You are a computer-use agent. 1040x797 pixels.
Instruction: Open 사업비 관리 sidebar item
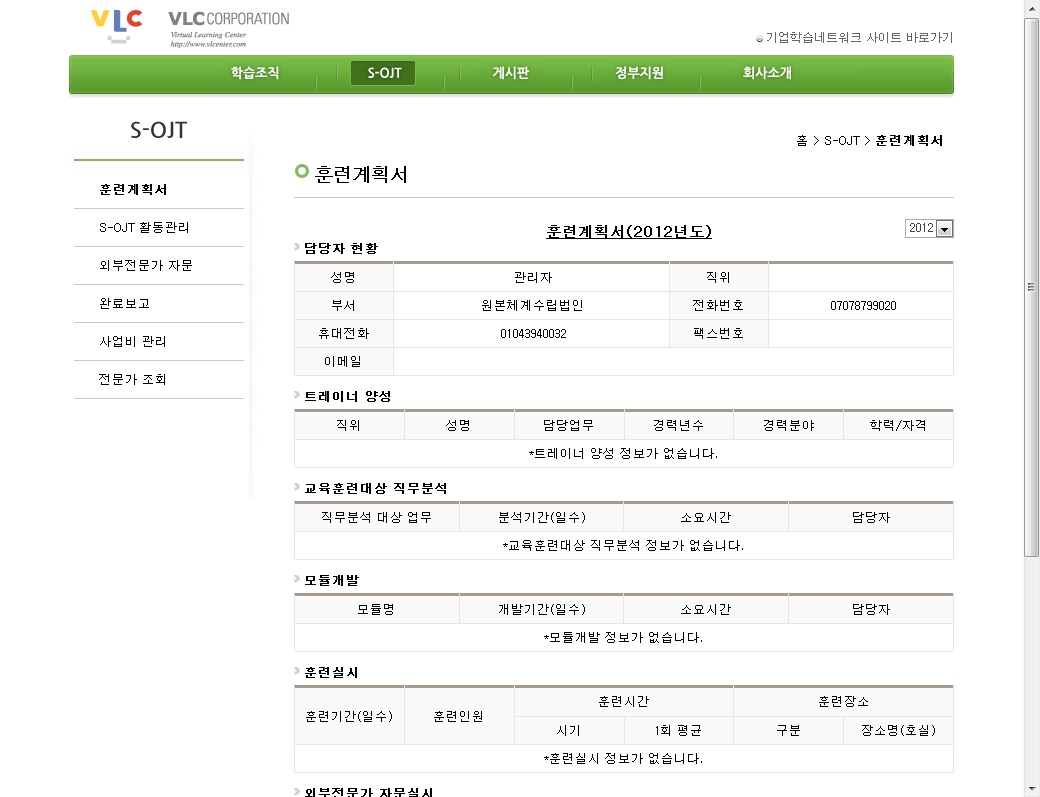(x=133, y=341)
